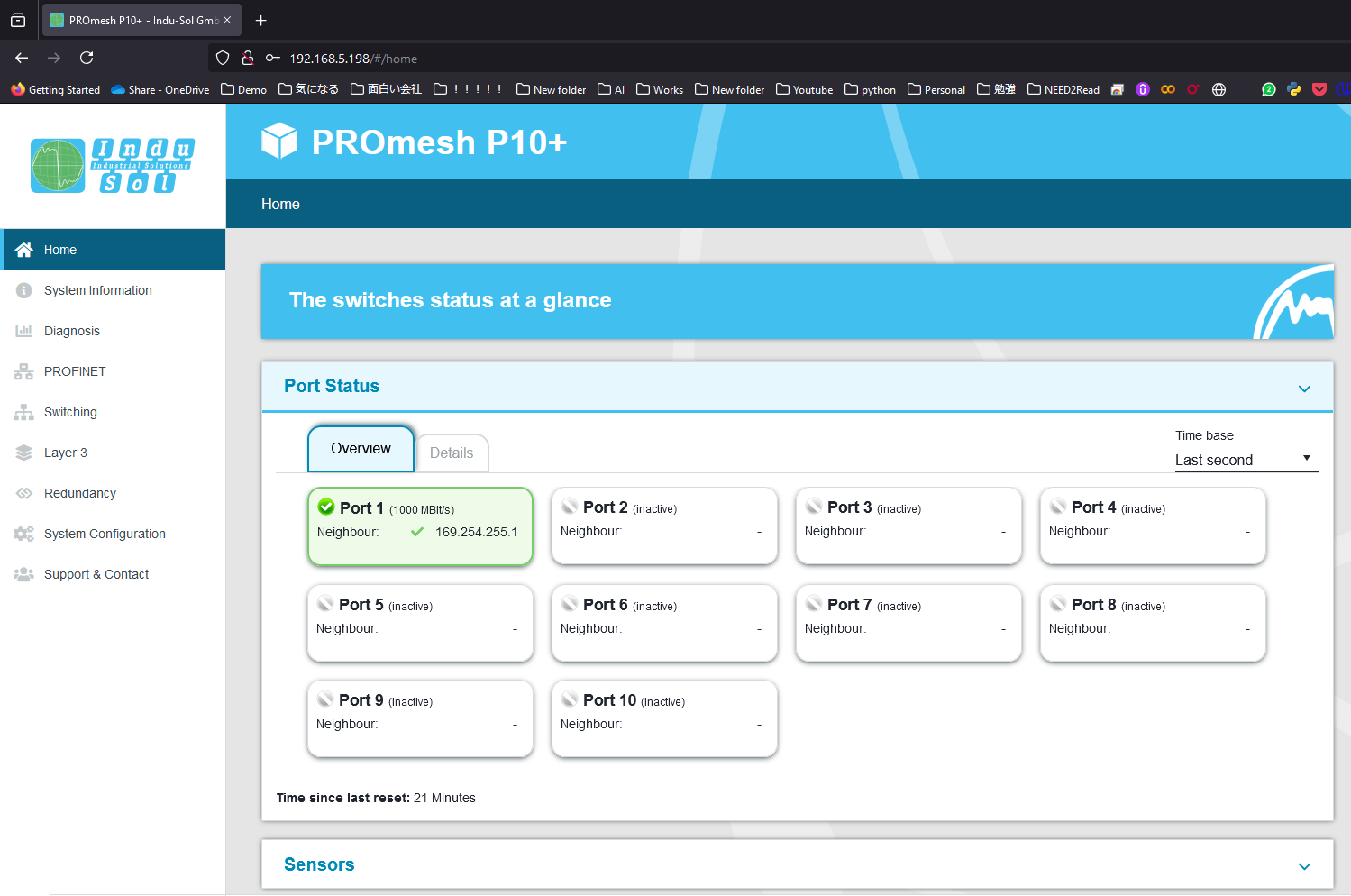This screenshot has width=1351, height=896.
Task: Open the System Information menu item
Action: [x=113, y=290]
